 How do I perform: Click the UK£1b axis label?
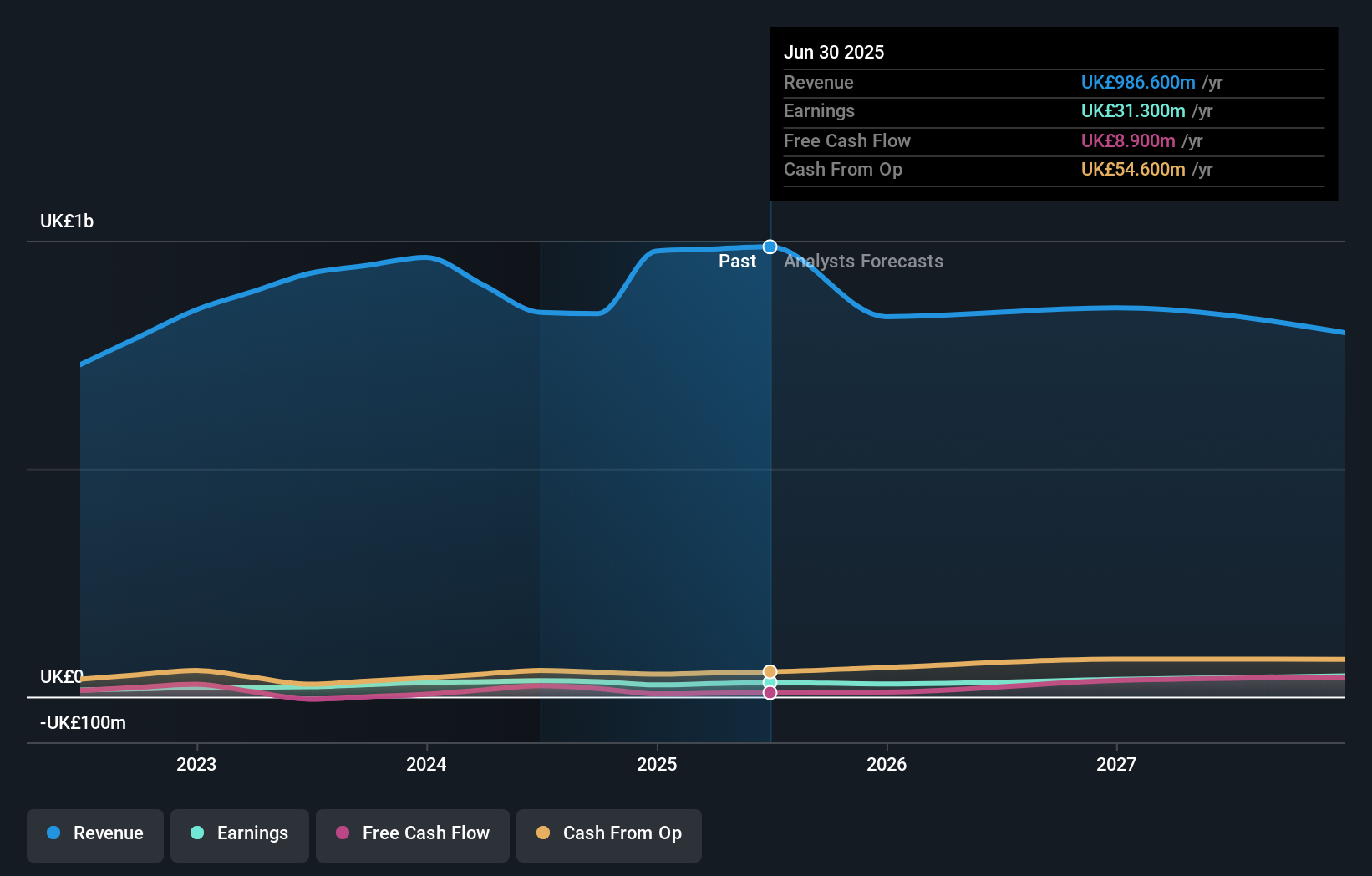coord(66,221)
